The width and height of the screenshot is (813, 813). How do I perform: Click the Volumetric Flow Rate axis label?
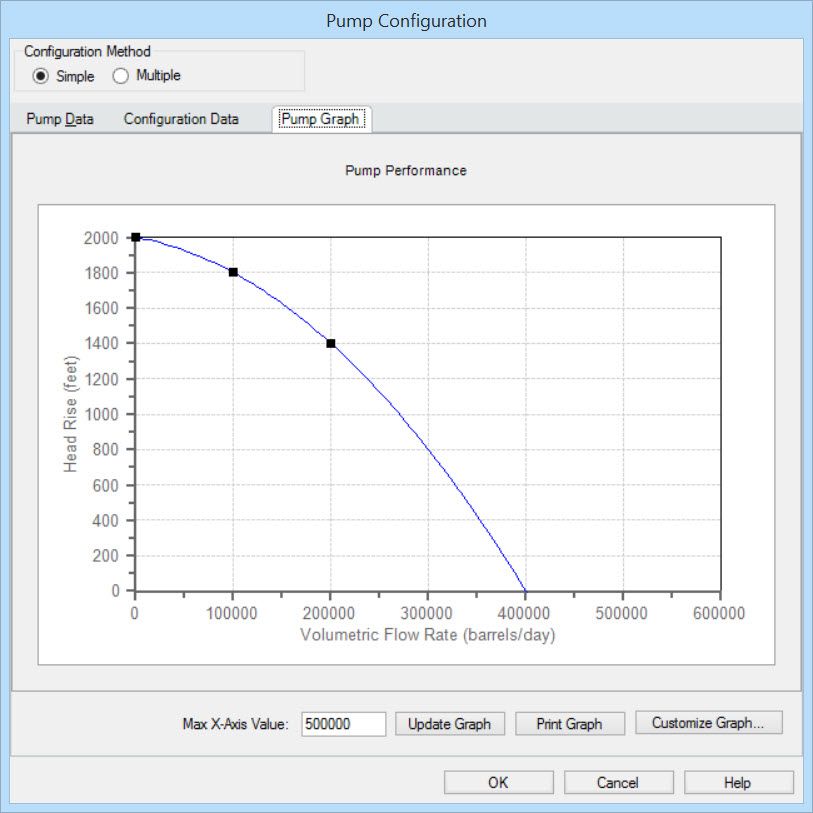(428, 631)
